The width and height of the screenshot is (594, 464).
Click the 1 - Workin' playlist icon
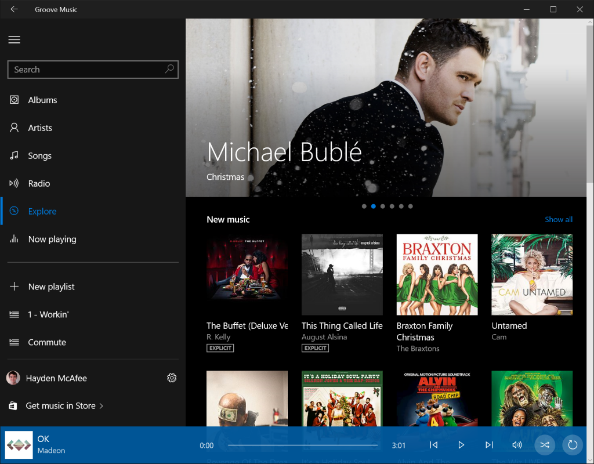click(x=14, y=315)
